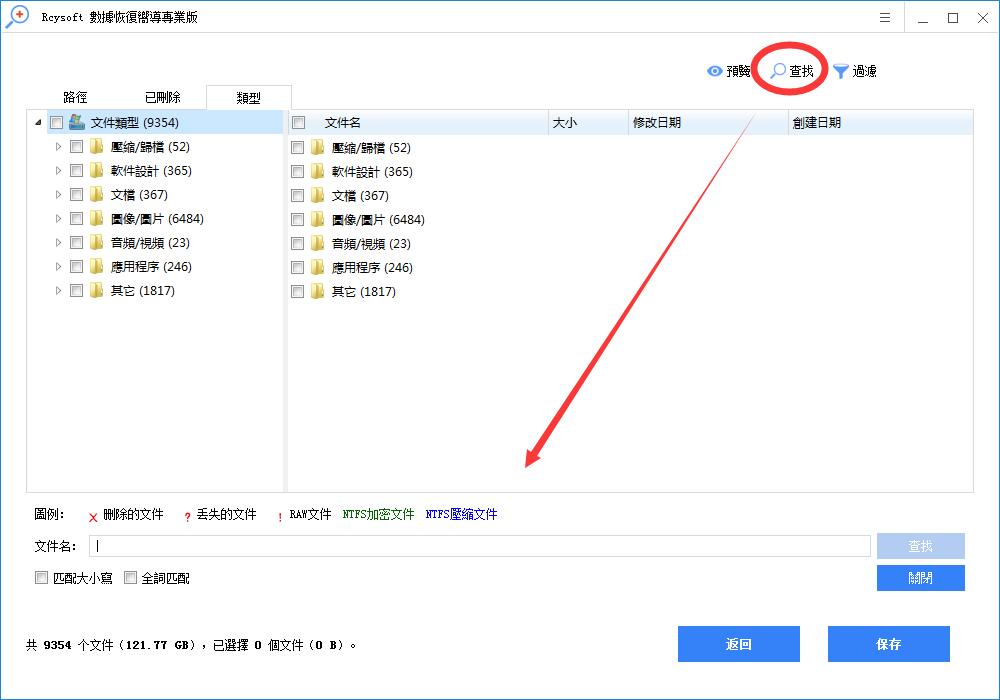1000x700 pixels.
Task: Click the 文件名 search input field
Action: point(480,546)
